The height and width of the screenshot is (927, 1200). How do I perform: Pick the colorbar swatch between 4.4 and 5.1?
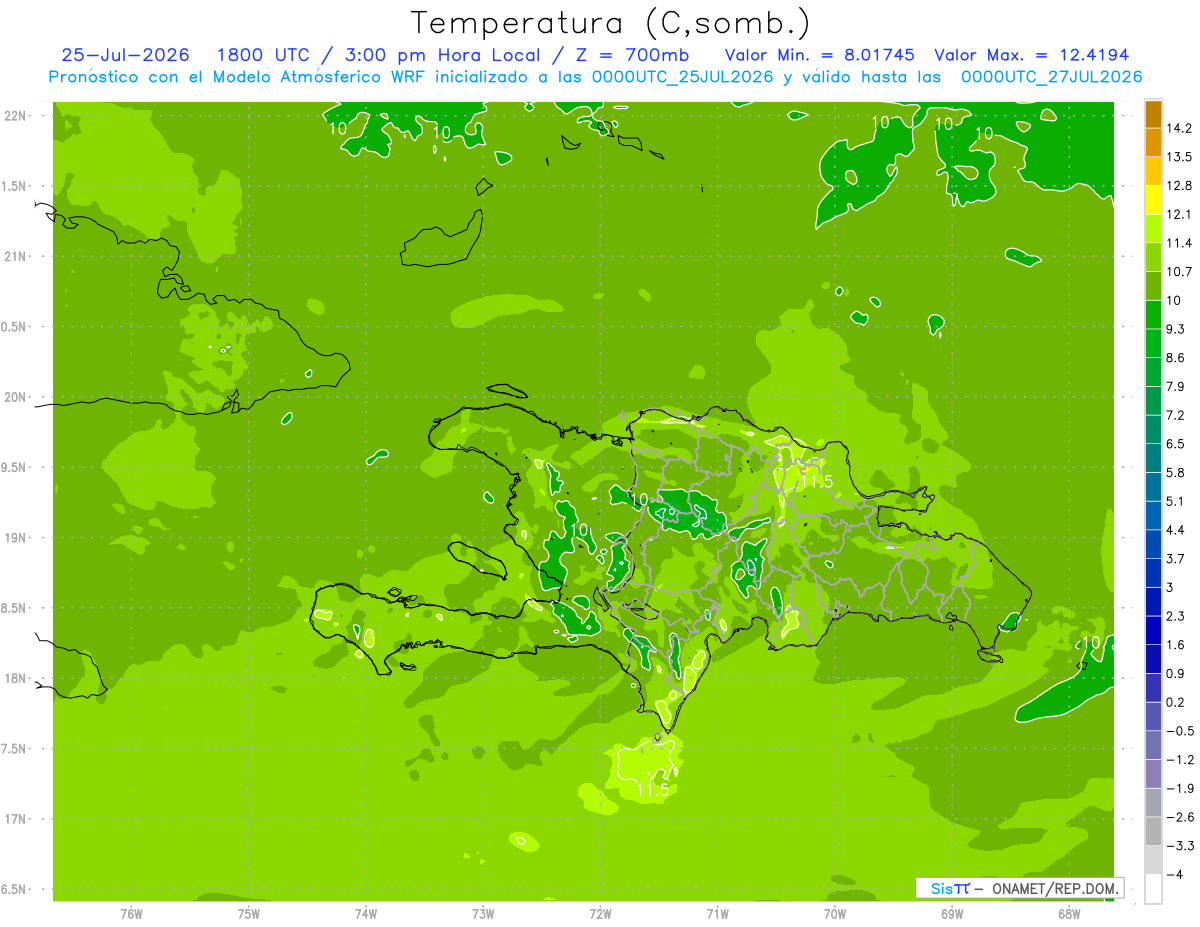click(1153, 516)
